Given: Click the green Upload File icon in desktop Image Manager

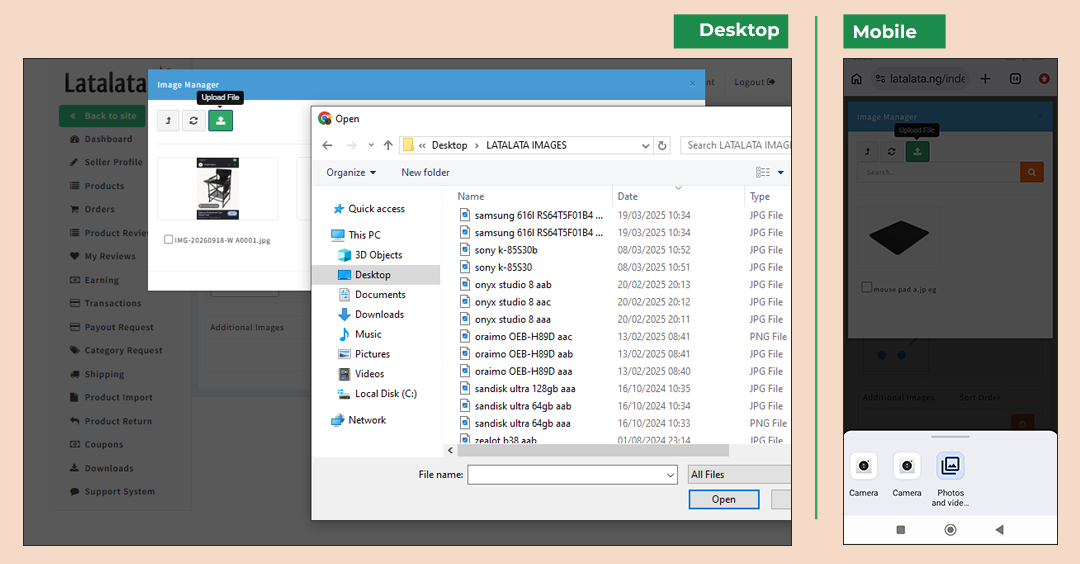Looking at the screenshot, I should coord(220,121).
